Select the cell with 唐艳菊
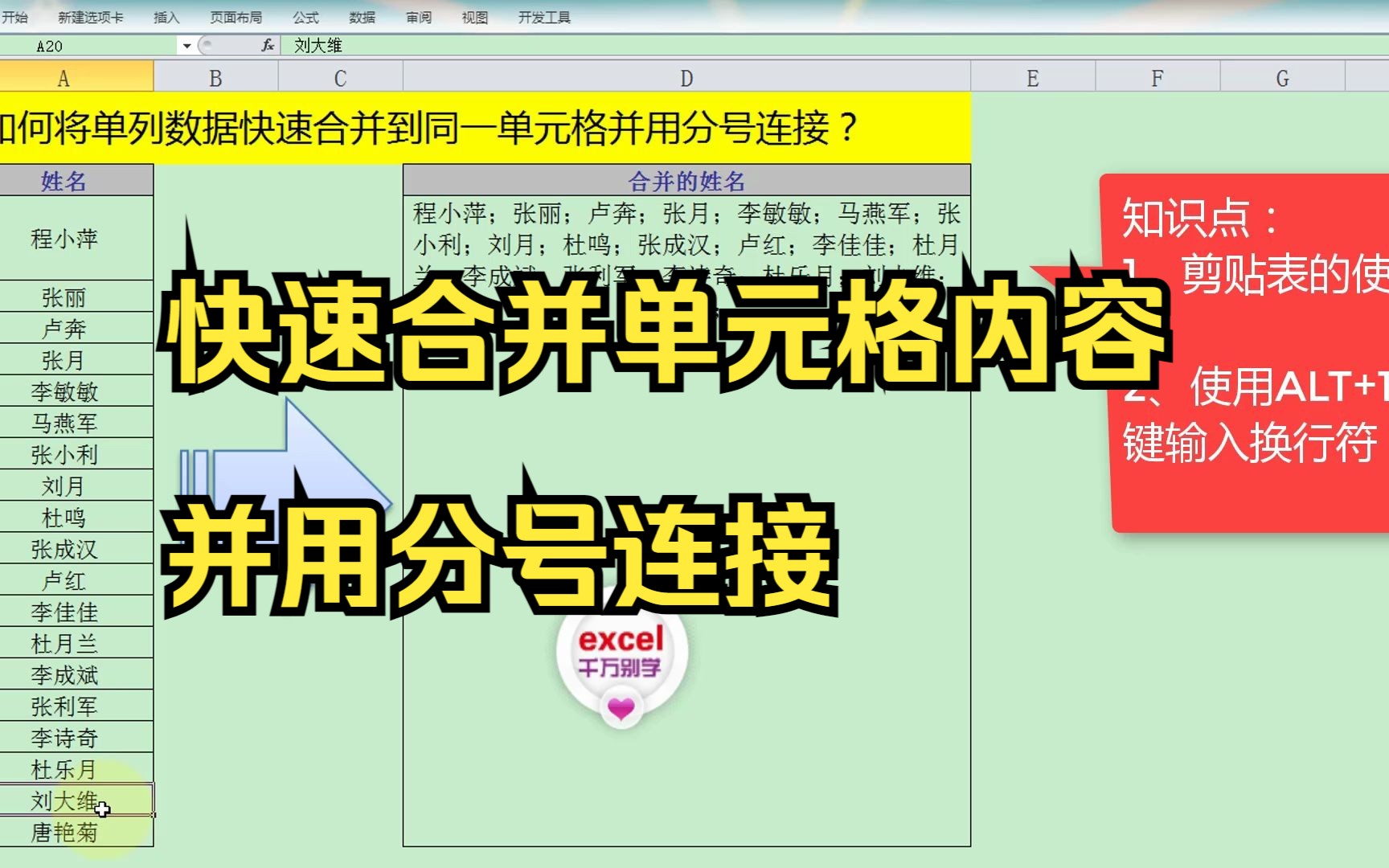This screenshot has width=1389, height=868. point(76,832)
